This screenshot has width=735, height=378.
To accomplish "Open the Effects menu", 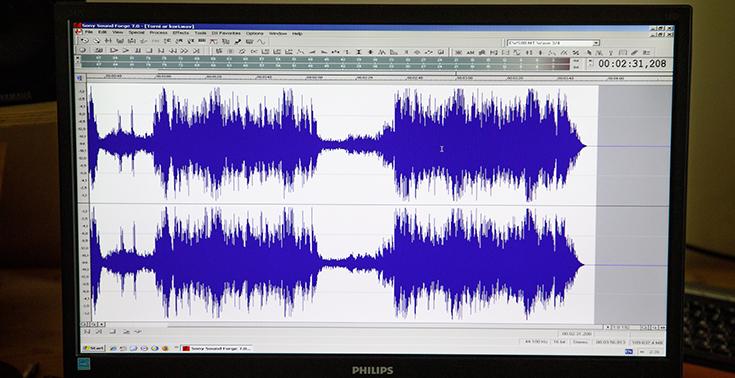I will tap(181, 33).
